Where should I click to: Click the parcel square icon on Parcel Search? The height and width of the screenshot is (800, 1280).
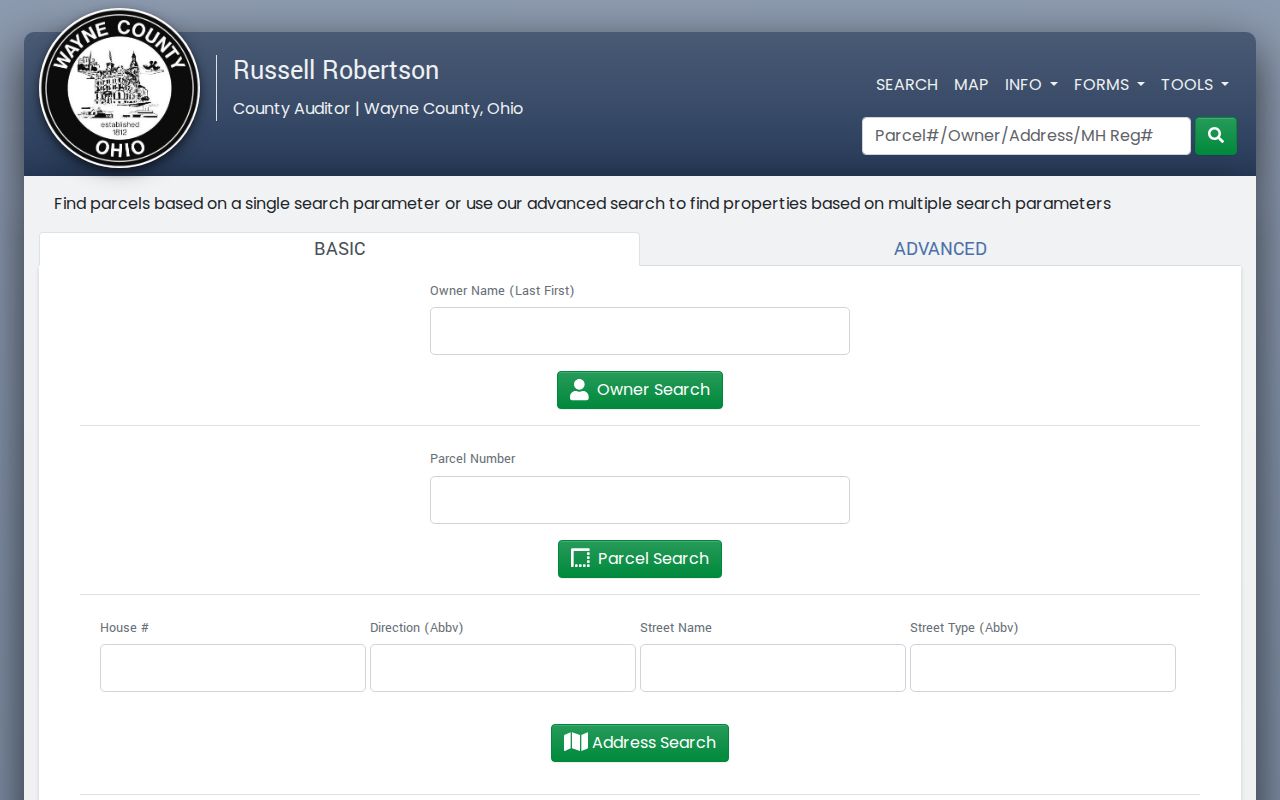coord(580,559)
